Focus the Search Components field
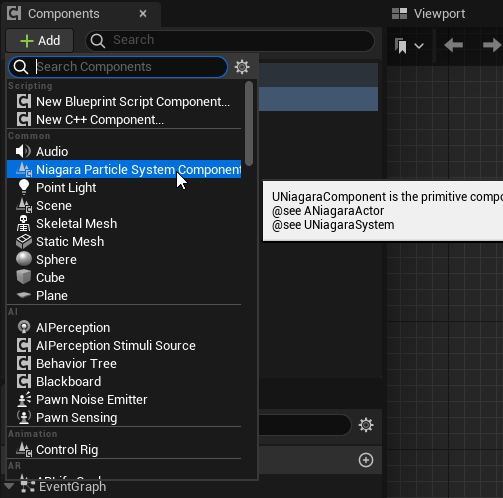 click(118, 67)
